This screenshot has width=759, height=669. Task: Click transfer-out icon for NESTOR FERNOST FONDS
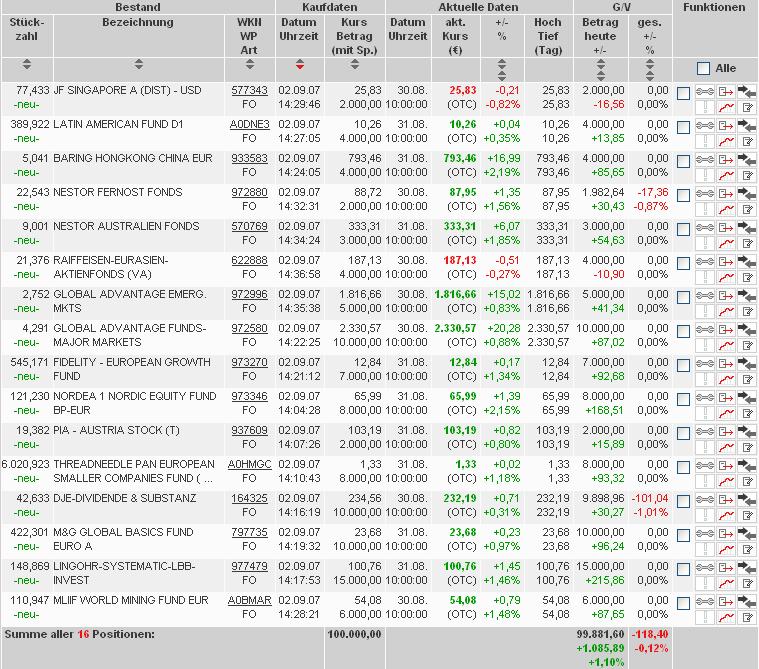pos(726,193)
